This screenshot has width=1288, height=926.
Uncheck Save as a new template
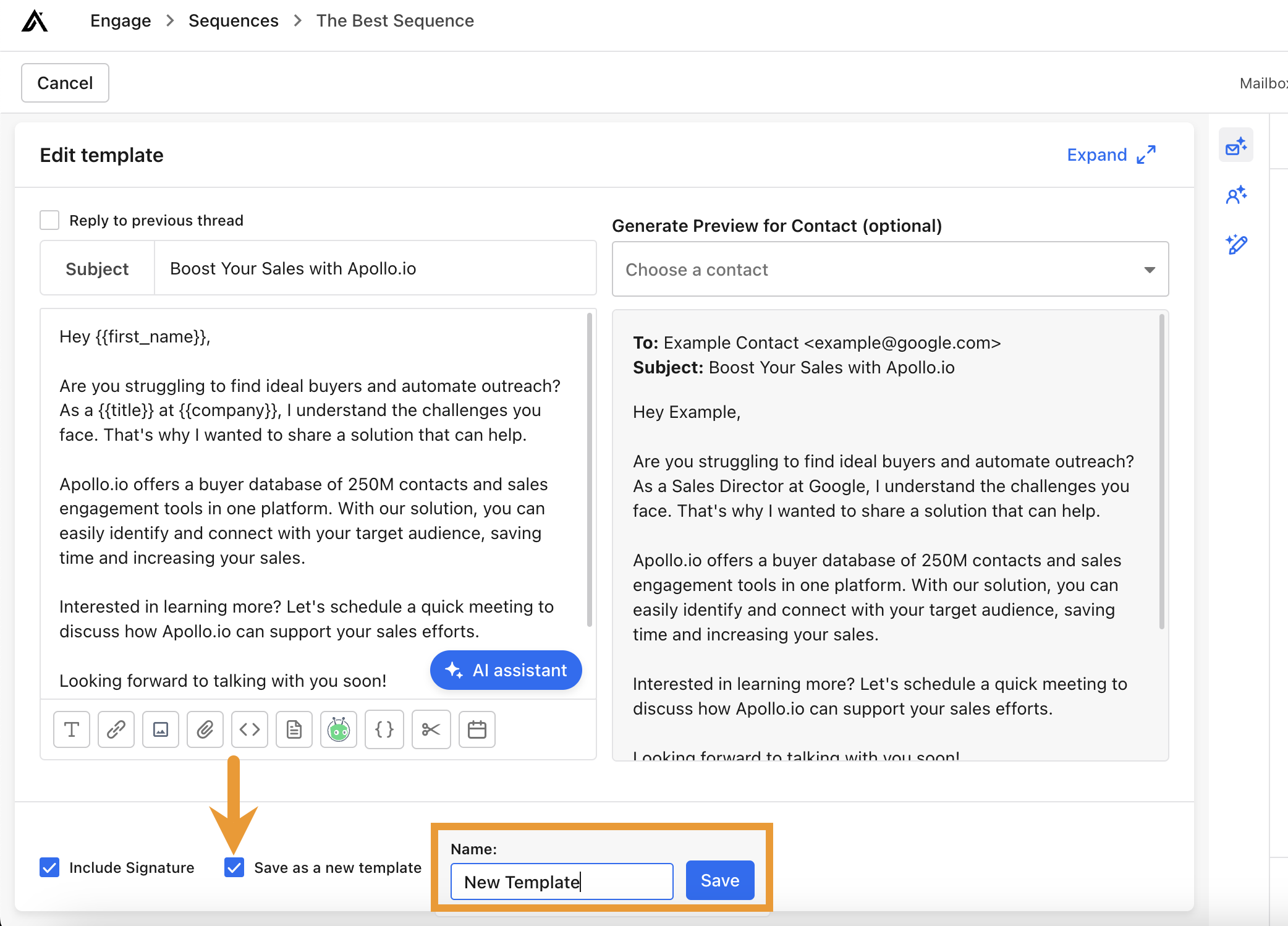pos(234,867)
